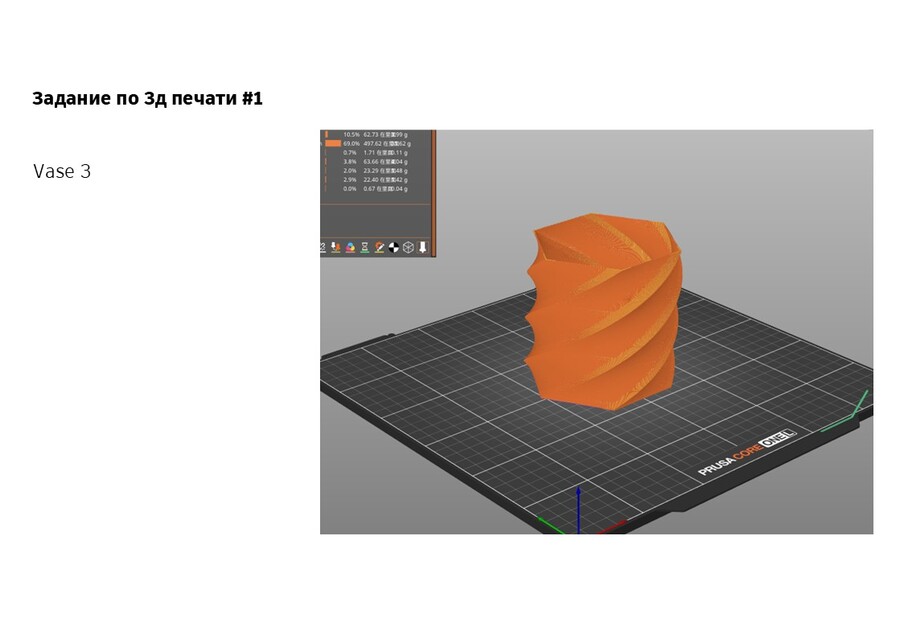Screen dimensions: 900x639
Task: Toggle the shells wireframe cube icon
Action: [408, 247]
